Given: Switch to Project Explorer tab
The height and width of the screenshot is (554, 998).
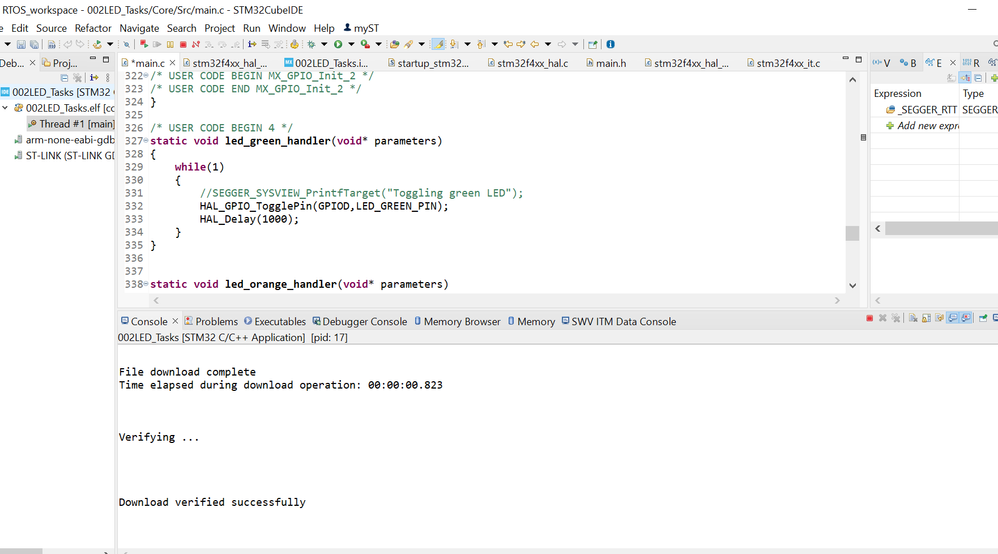Looking at the screenshot, I should click(x=60, y=63).
